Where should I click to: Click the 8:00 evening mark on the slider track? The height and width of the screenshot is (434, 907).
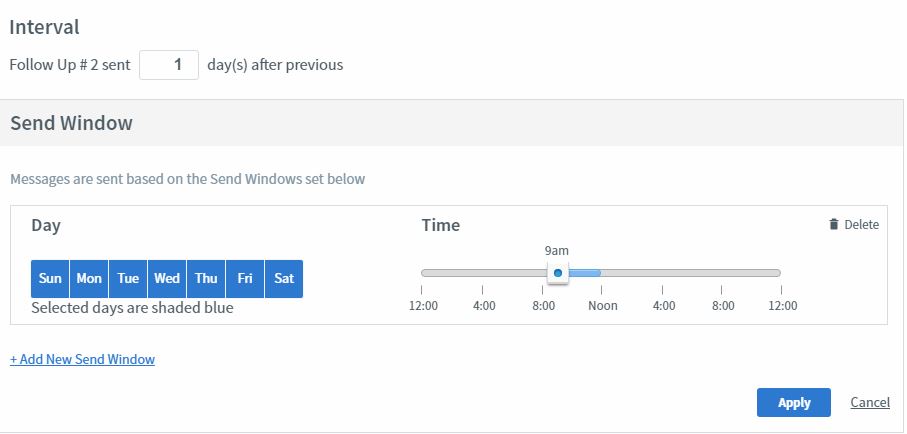[x=722, y=273]
